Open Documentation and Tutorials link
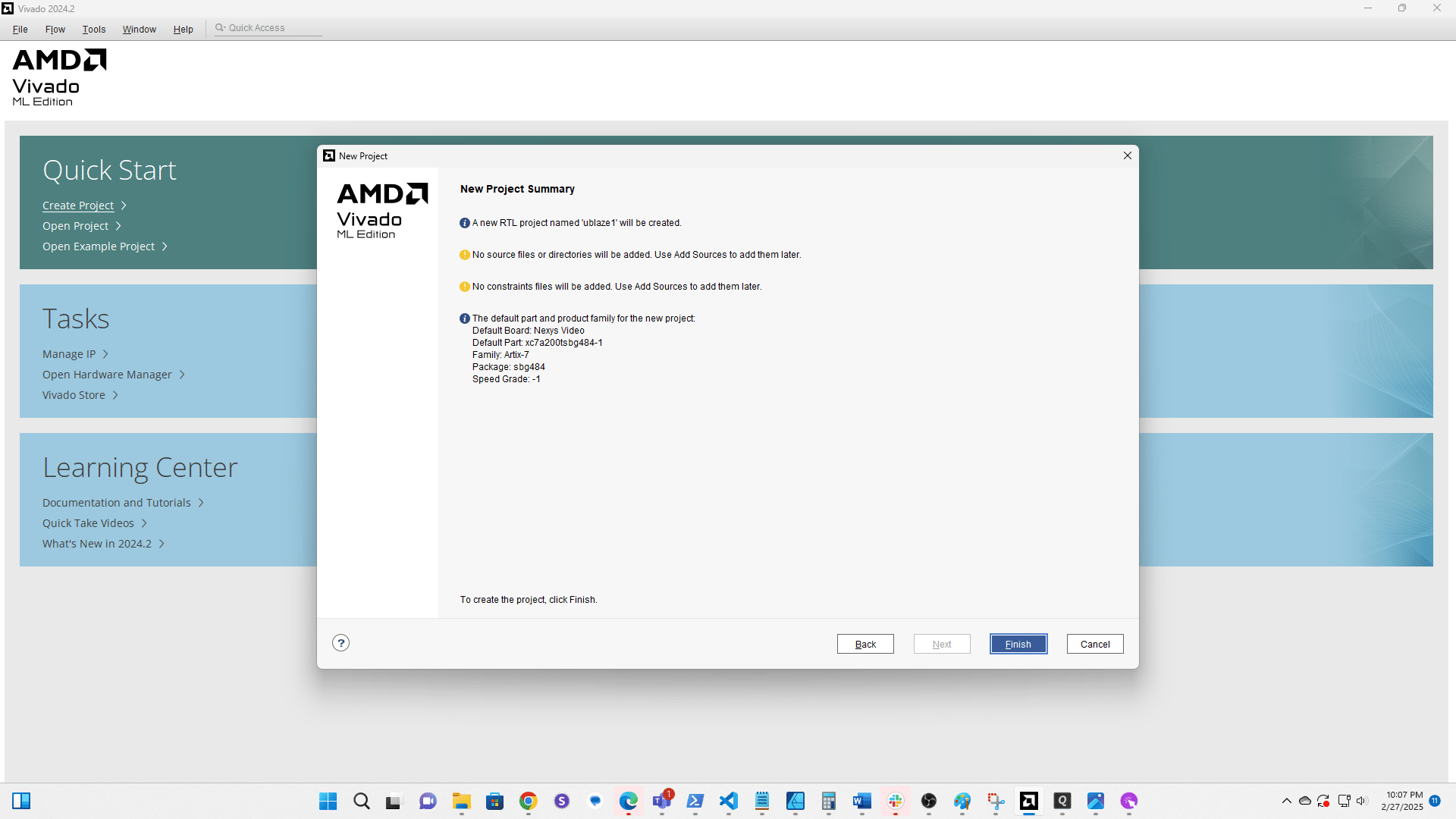 click(x=117, y=503)
